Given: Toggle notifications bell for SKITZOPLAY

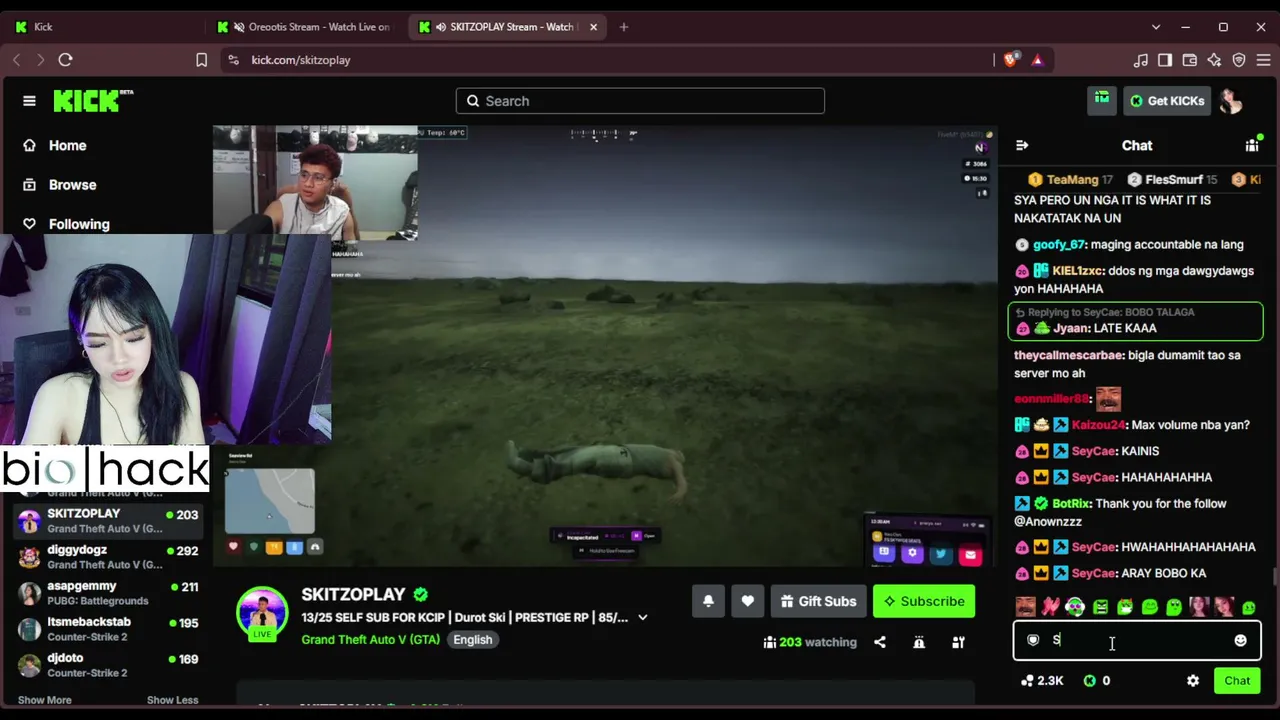Looking at the screenshot, I should click(708, 601).
